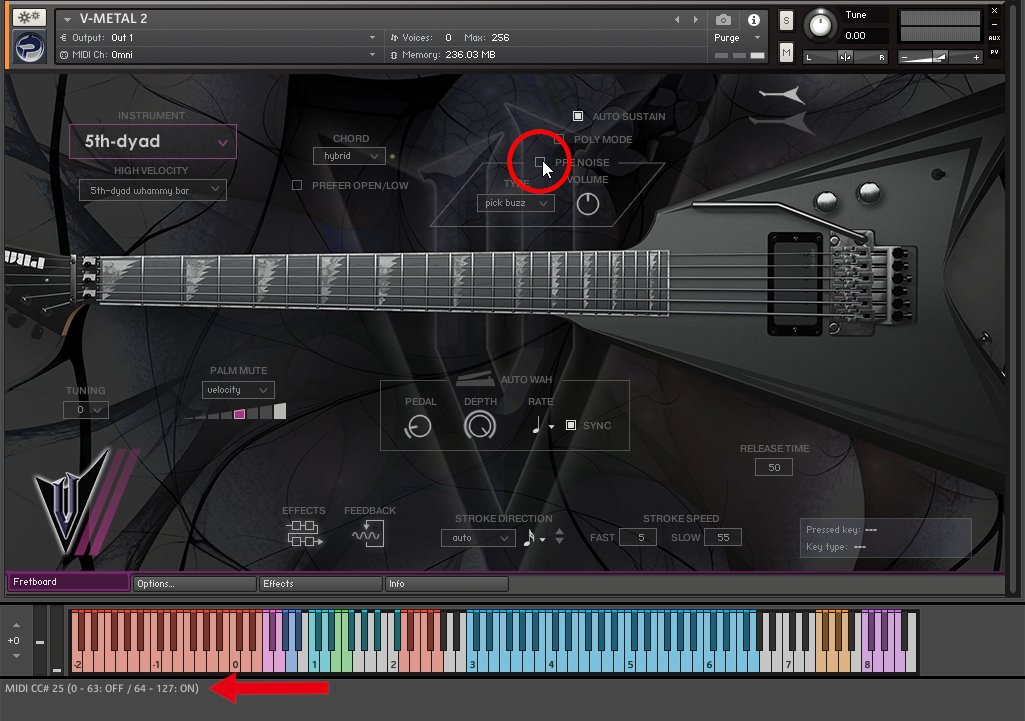Open the MIDI Ch Omni dropdown

point(218,55)
